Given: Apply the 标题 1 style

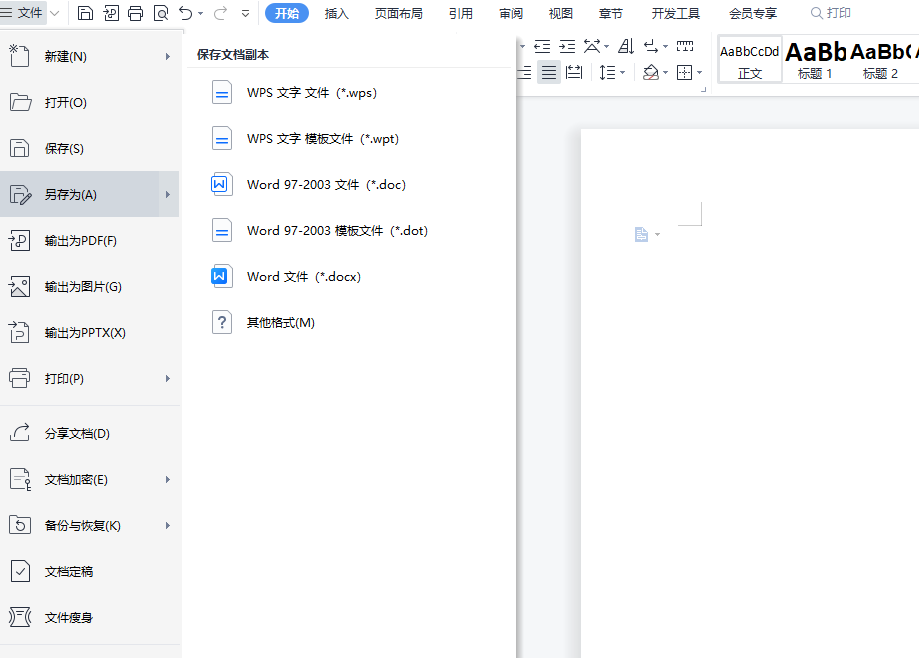Looking at the screenshot, I should coord(815,60).
